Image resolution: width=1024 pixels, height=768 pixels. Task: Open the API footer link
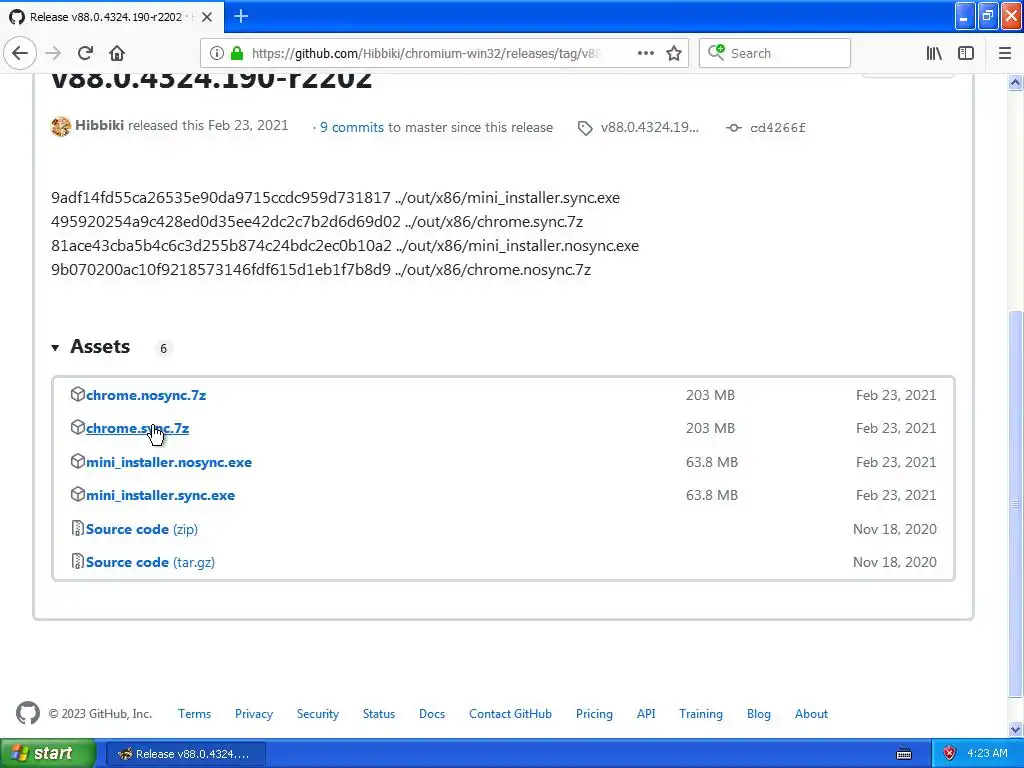point(646,714)
